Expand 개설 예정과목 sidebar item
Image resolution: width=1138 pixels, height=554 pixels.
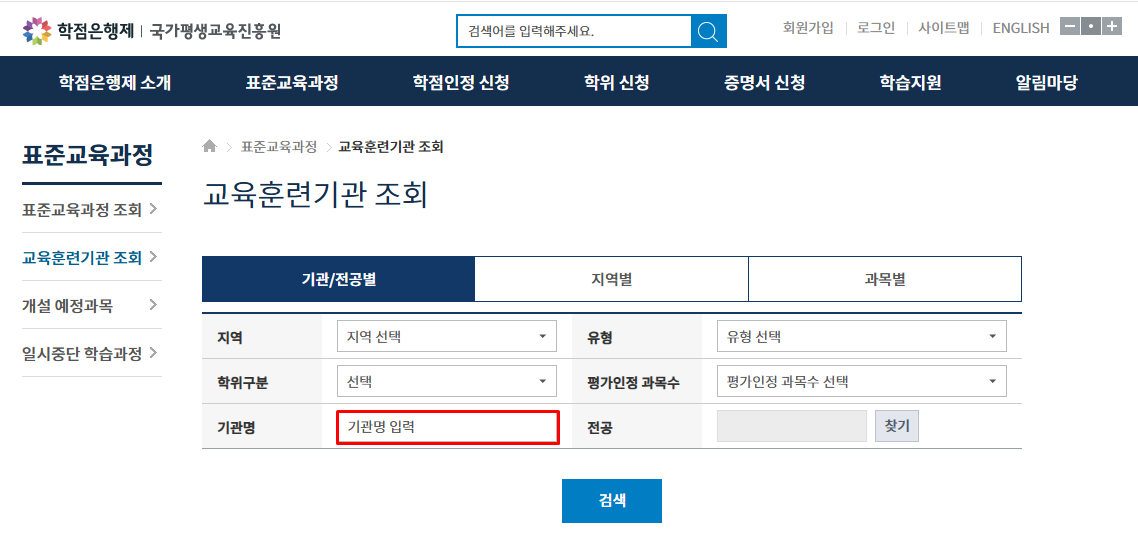tap(91, 305)
